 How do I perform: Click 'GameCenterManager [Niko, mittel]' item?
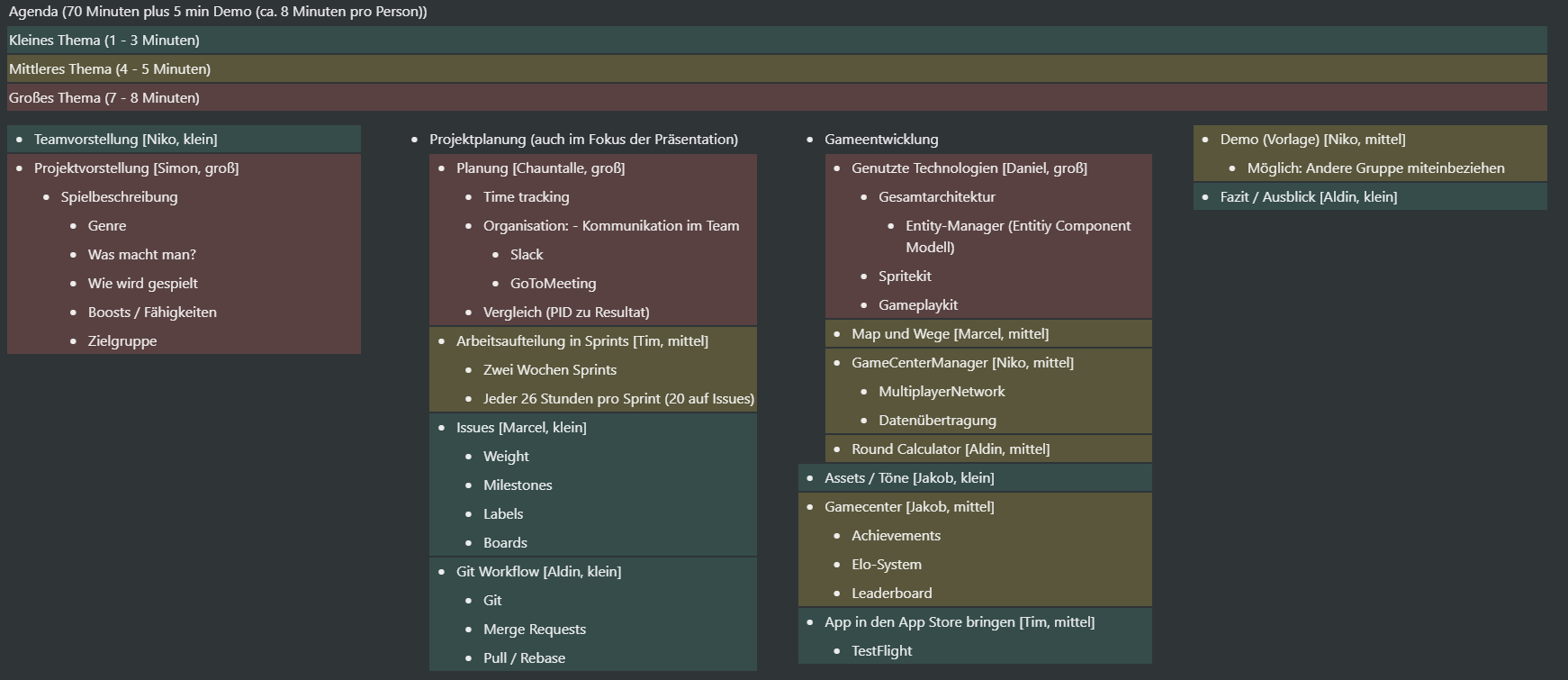[962, 363]
